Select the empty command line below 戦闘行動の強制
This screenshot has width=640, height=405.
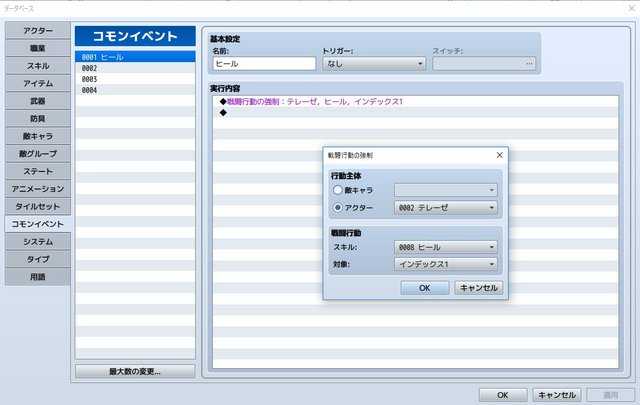point(415,112)
